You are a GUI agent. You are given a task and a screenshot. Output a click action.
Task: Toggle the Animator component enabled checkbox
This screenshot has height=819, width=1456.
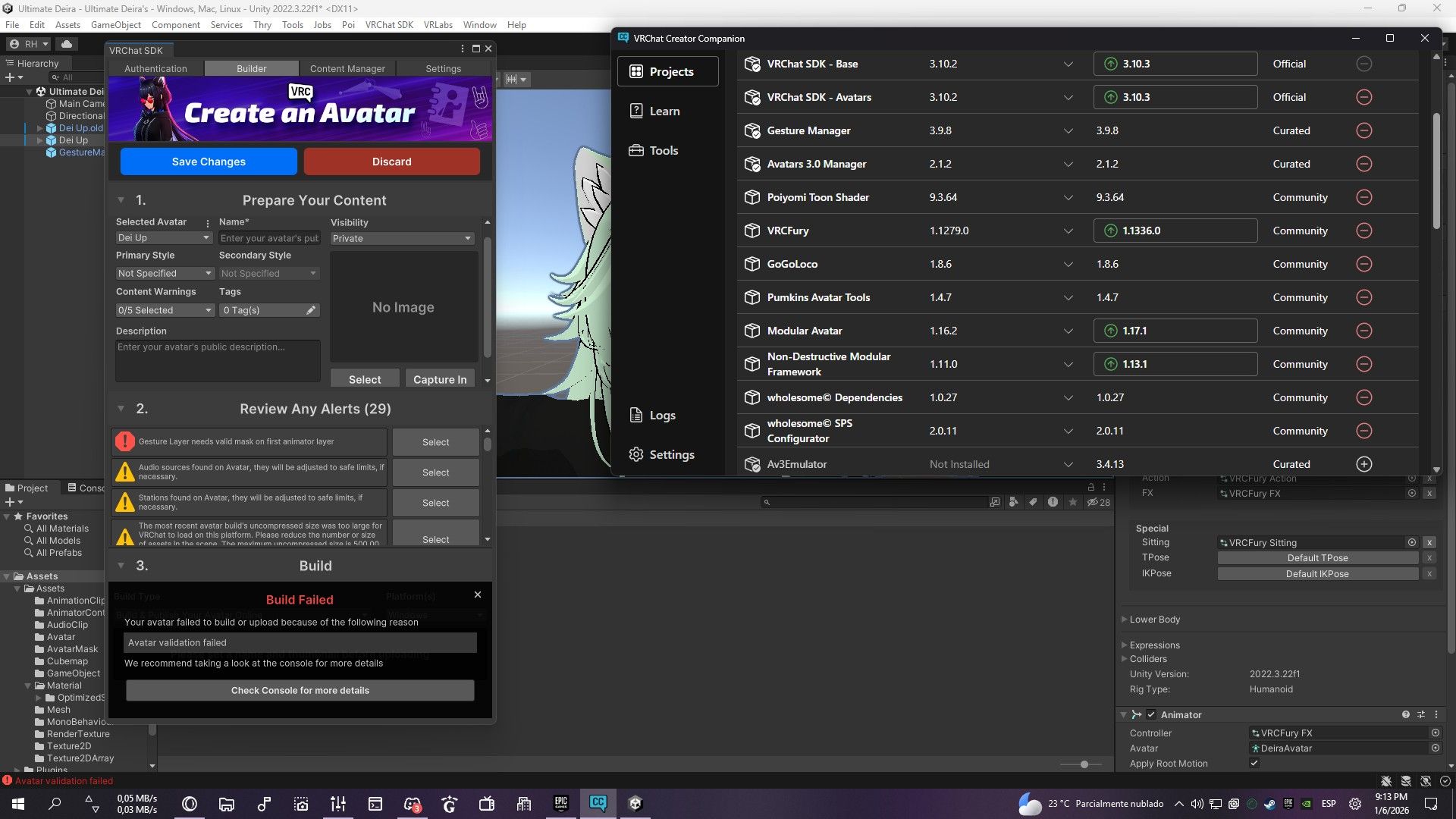pos(1151,715)
